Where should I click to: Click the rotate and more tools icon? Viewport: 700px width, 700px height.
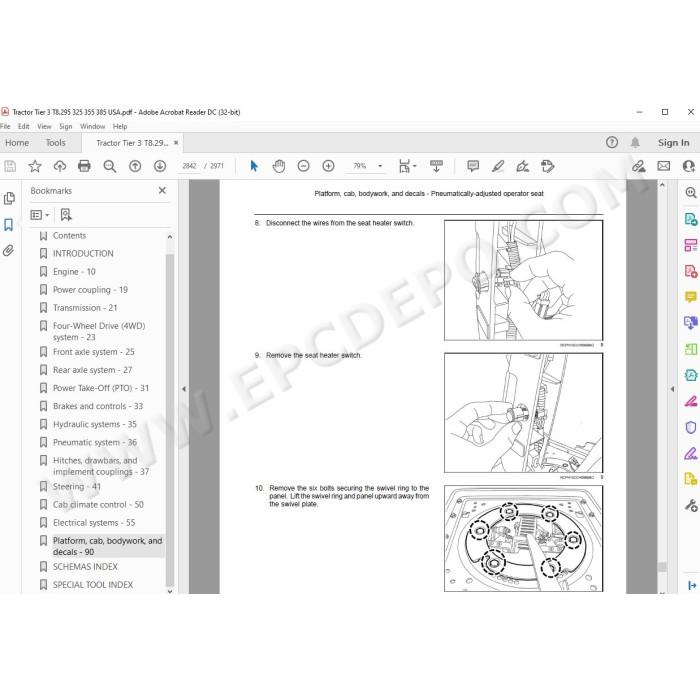pyautogui.click(x=548, y=167)
